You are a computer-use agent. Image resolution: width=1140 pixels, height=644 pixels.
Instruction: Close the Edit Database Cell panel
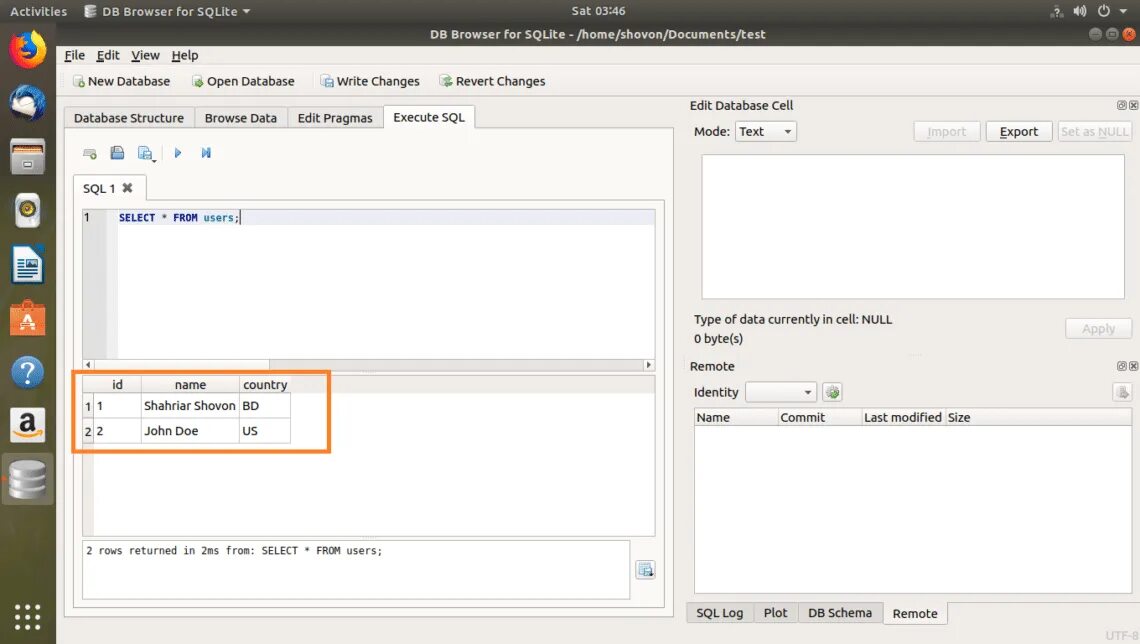[x=1133, y=105]
